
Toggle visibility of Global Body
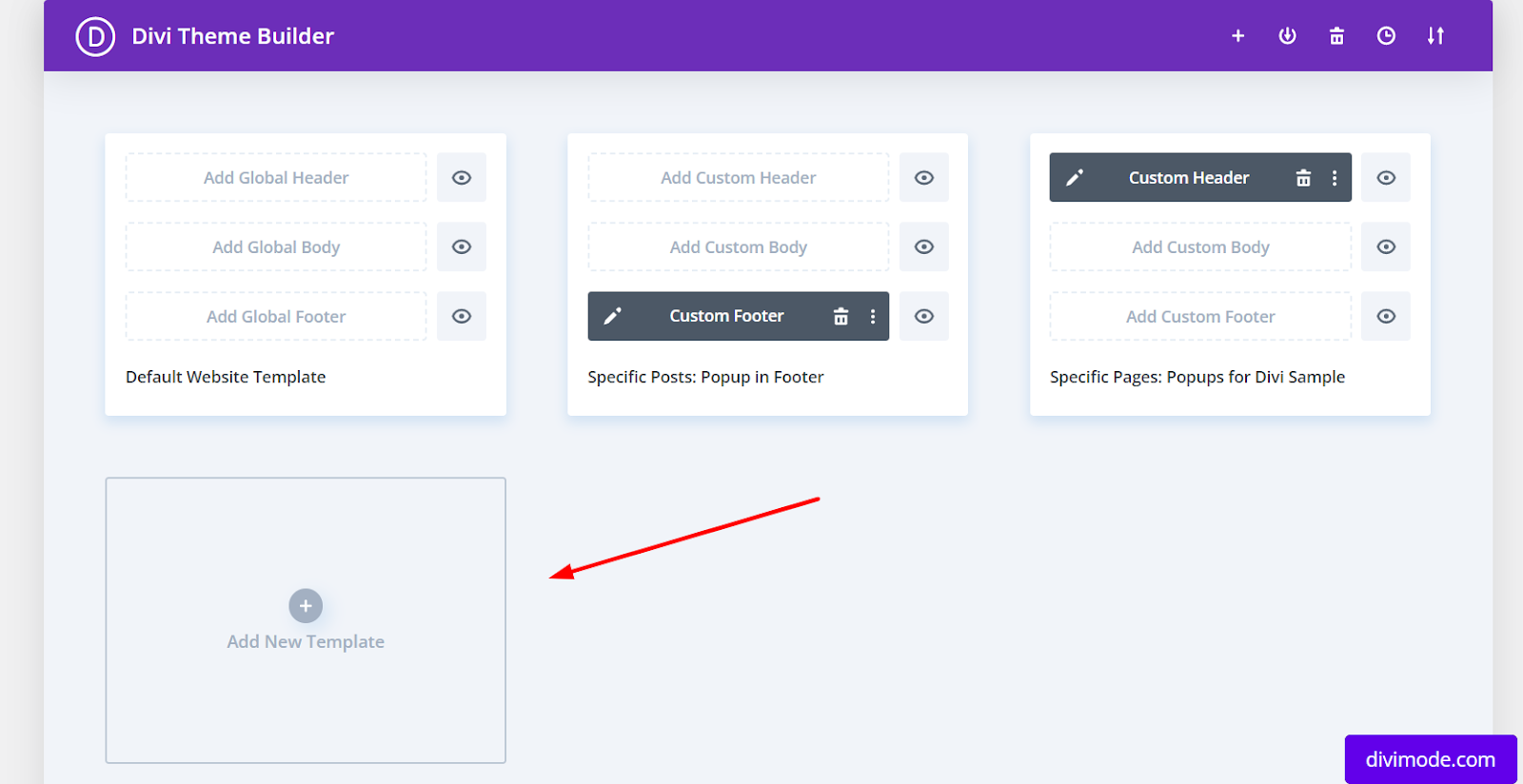(x=462, y=246)
